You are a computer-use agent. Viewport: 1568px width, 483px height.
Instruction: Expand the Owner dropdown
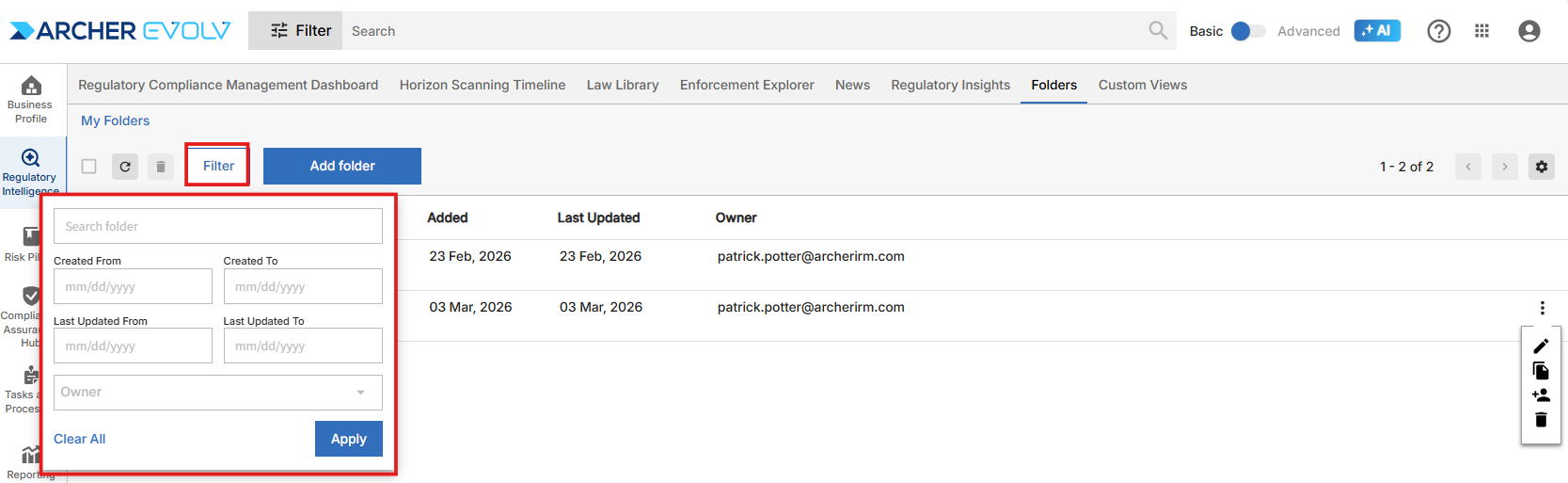[x=218, y=393]
